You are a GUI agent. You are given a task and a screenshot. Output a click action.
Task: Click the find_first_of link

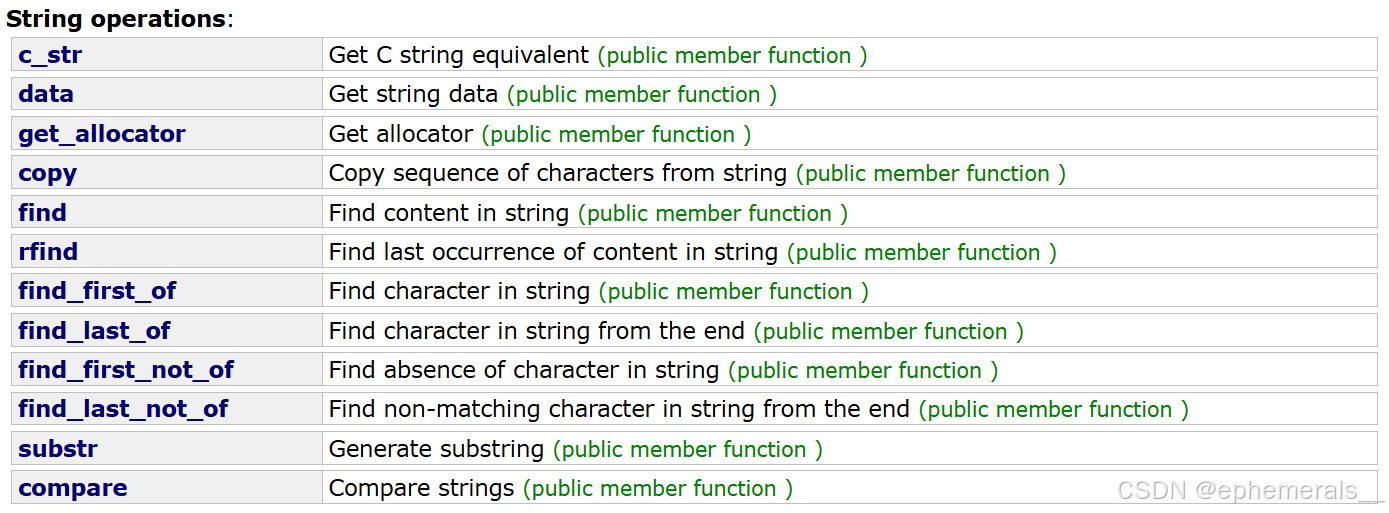(97, 291)
